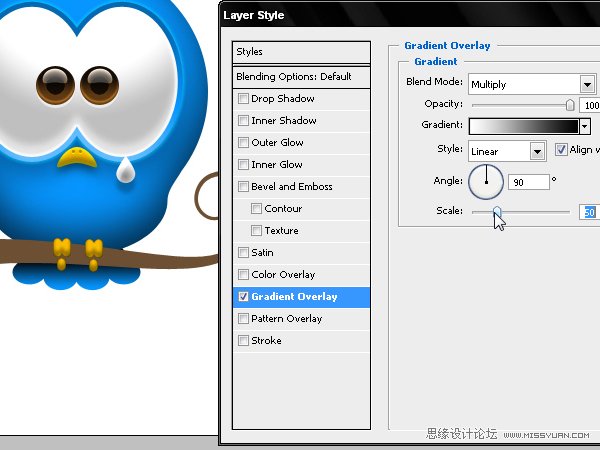Click the Inner Glow label
600x450 pixels.
(277, 165)
